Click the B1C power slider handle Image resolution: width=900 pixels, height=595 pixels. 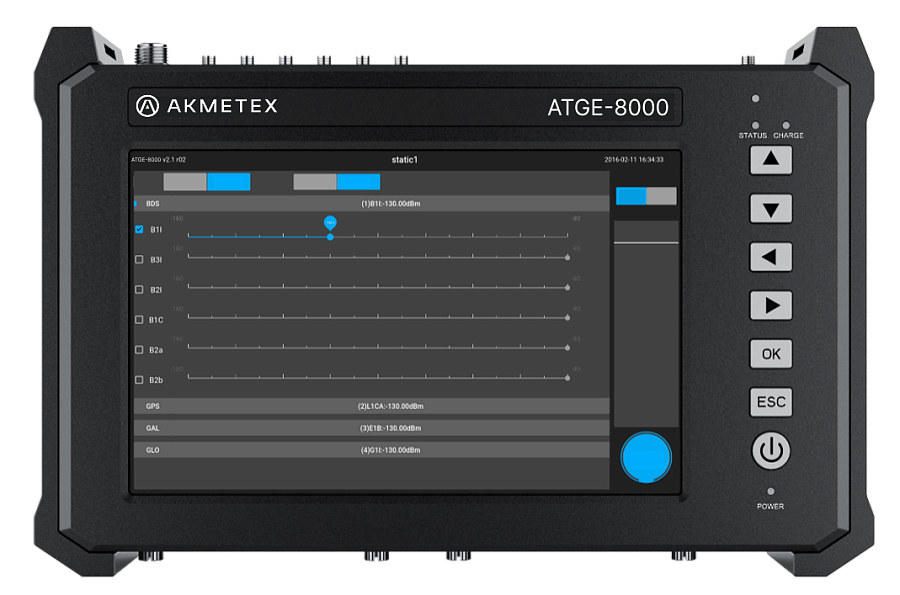(568, 318)
